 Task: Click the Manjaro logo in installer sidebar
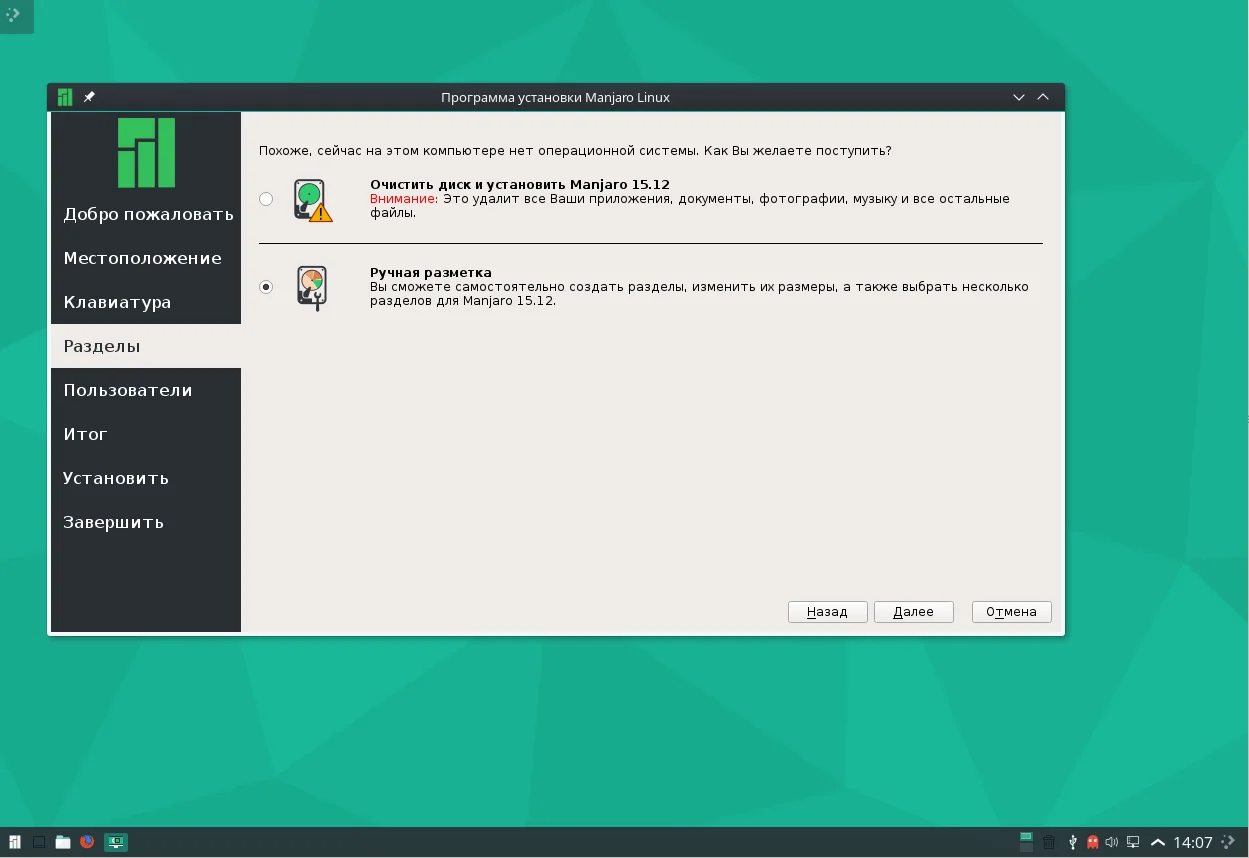pyautogui.click(x=146, y=153)
